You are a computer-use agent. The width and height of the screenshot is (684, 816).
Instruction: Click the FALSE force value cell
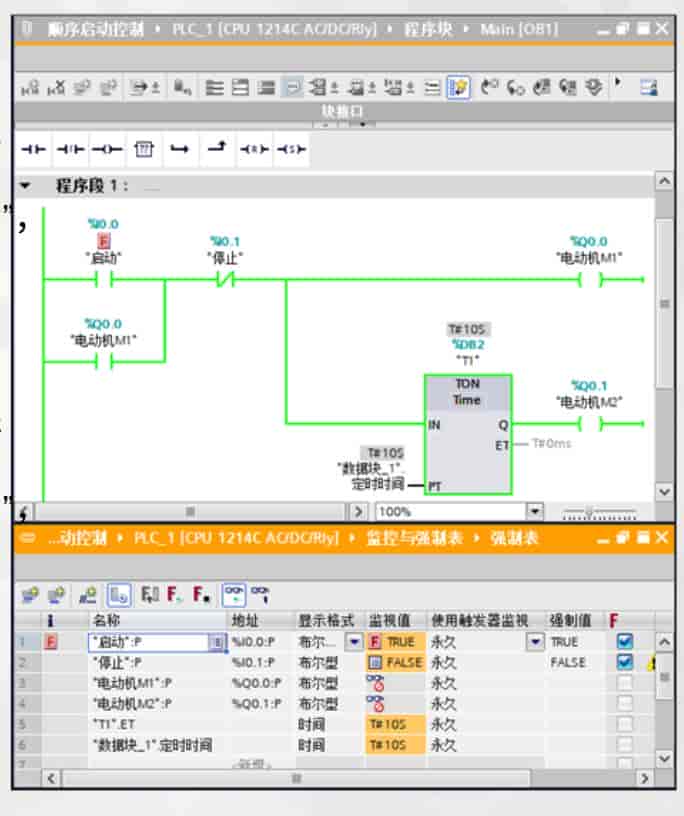pyautogui.click(x=574, y=662)
